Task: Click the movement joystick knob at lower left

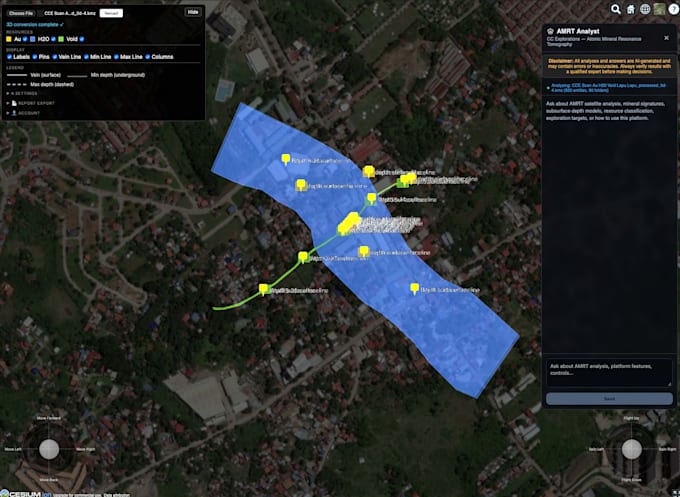Action: coord(49,449)
